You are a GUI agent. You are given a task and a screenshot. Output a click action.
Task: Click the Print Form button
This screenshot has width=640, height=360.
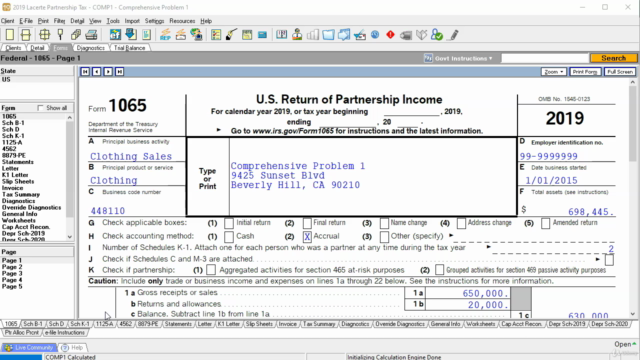tap(585, 72)
